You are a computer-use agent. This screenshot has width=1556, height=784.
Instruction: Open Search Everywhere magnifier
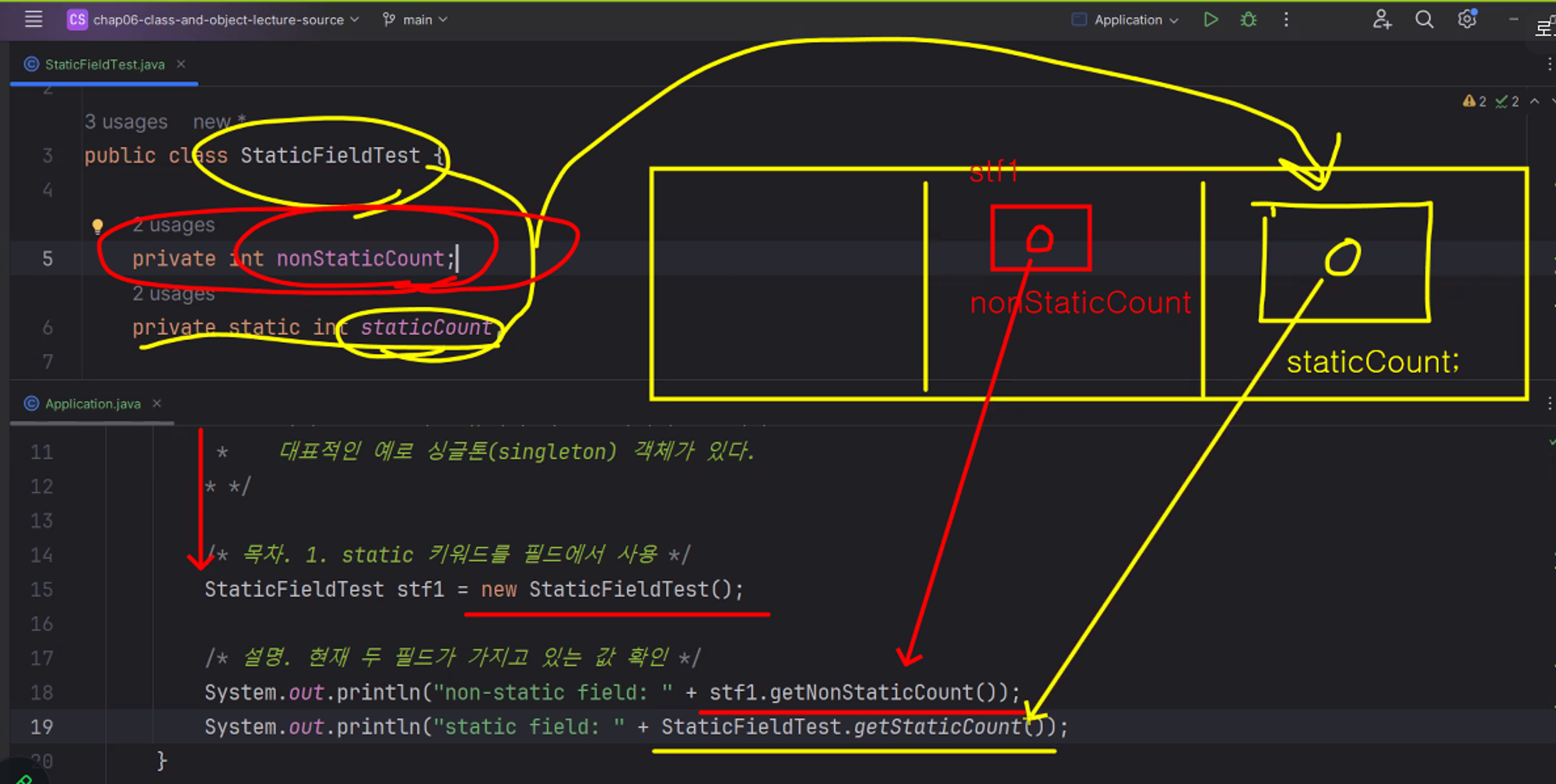point(1425,19)
